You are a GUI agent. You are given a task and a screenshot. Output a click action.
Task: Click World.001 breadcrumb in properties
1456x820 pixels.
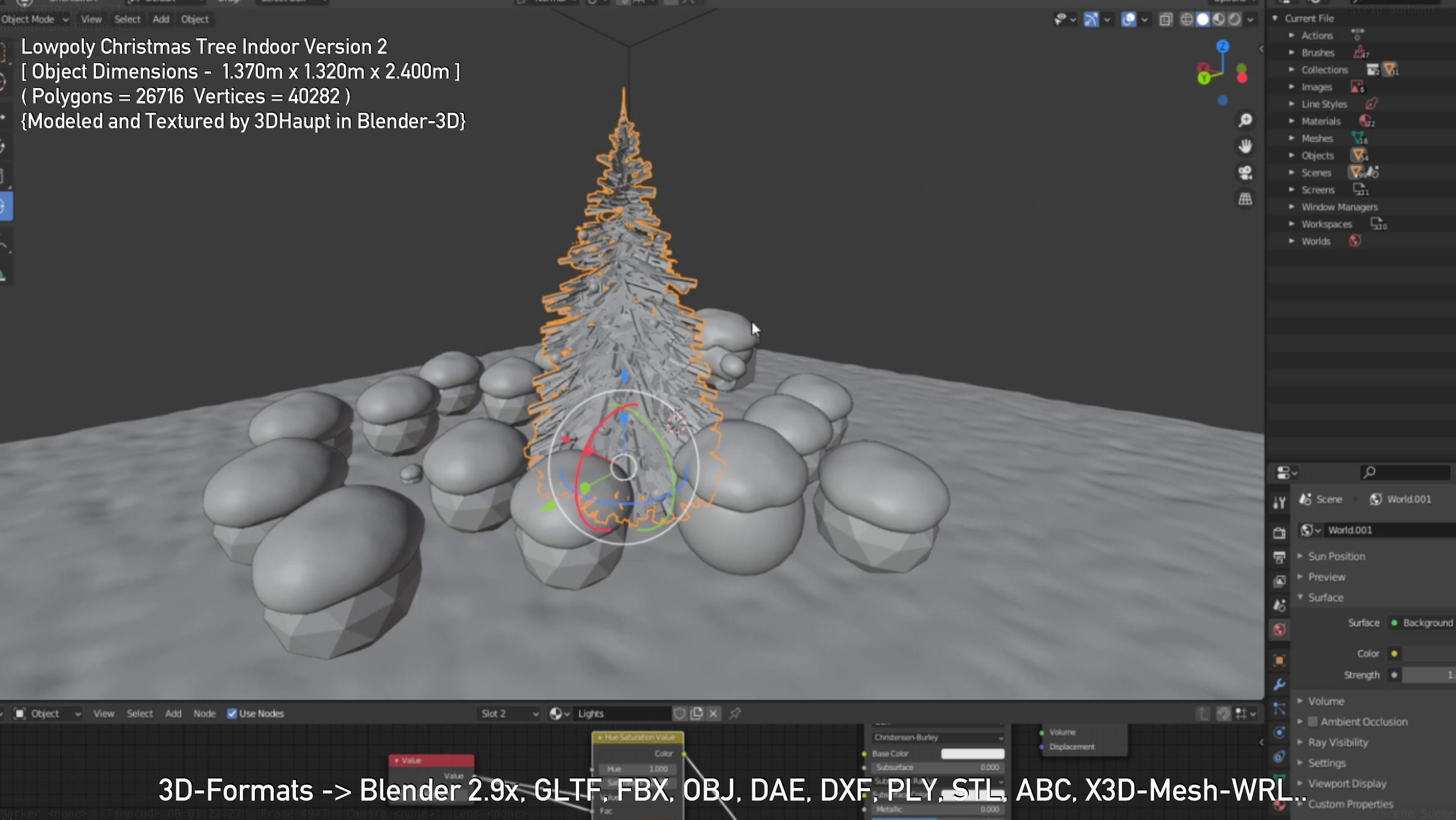1400,499
